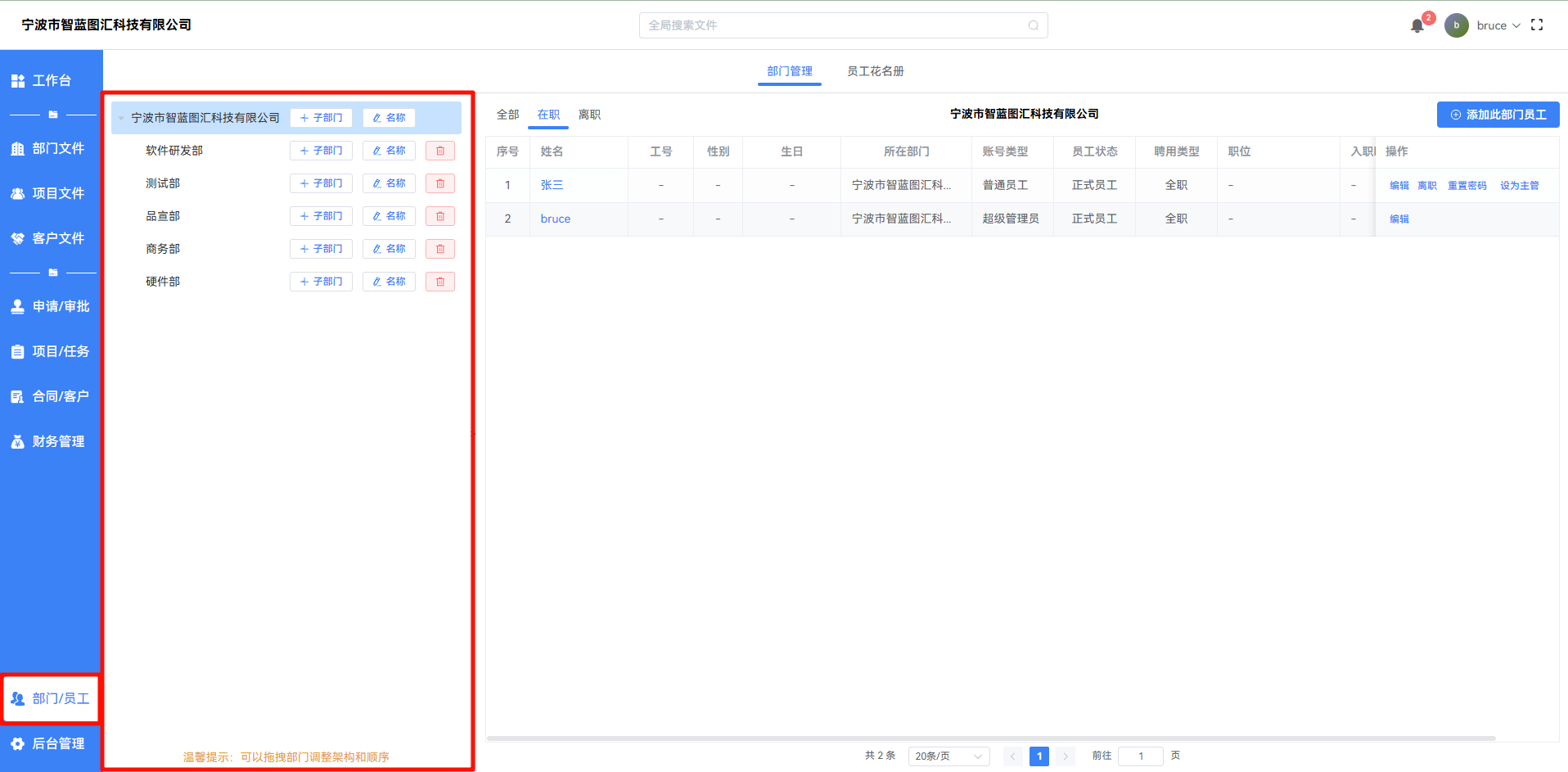Click 重置密码 for 张三
1568x772 pixels.
click(x=1467, y=186)
